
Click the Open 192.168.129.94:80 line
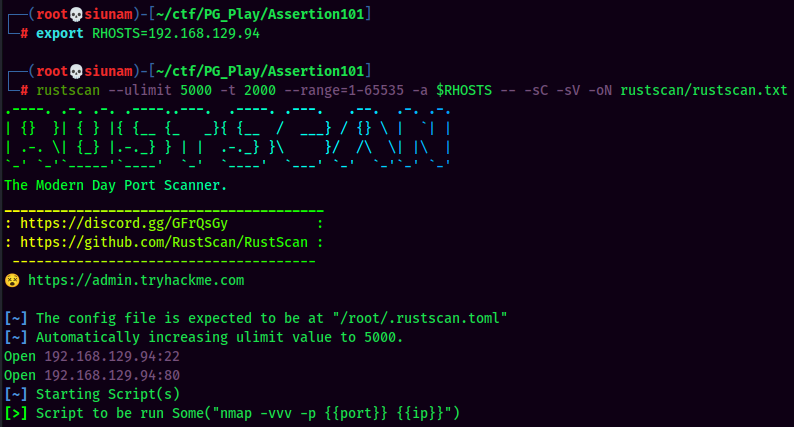click(92, 375)
